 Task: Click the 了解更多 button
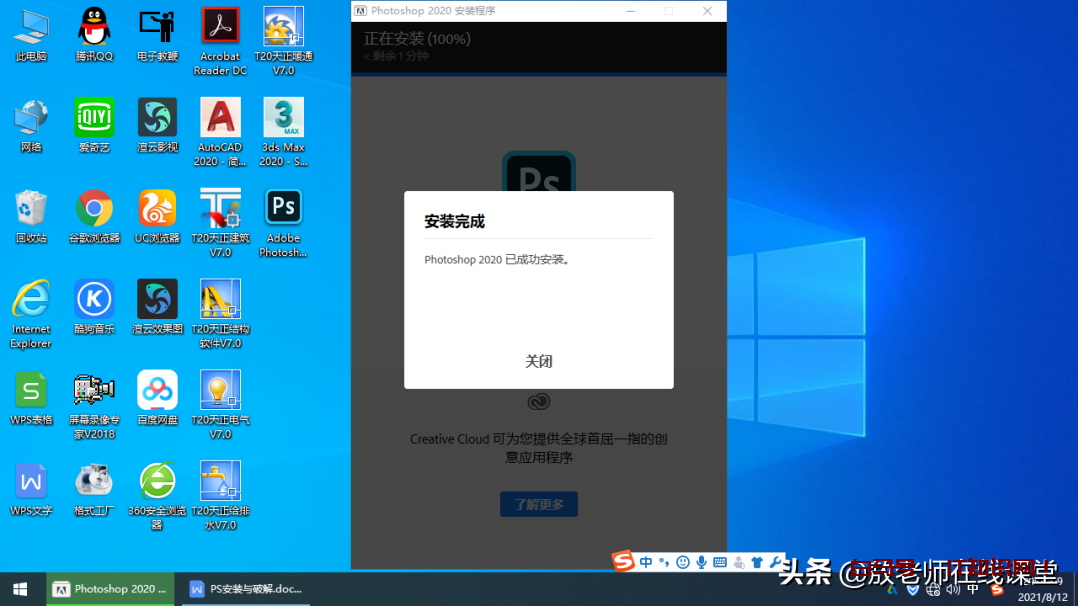(538, 504)
